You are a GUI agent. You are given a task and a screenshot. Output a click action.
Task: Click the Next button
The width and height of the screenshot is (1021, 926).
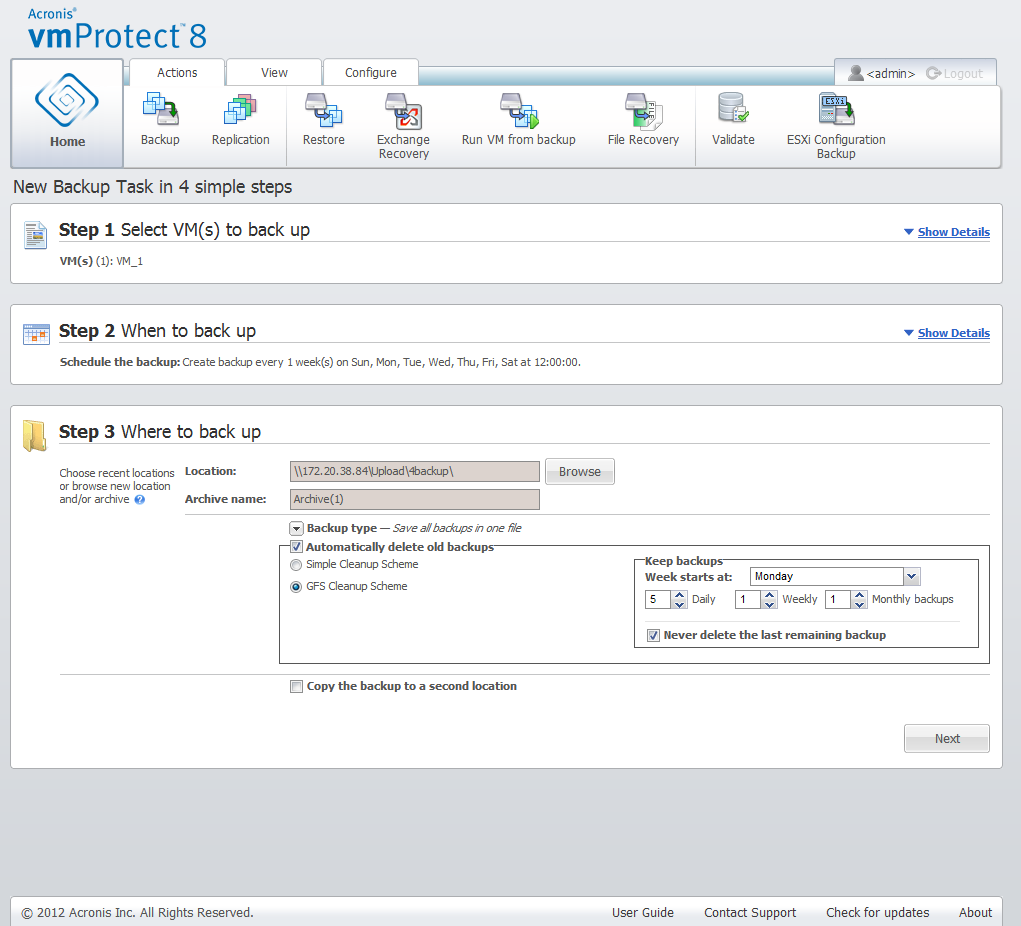coord(947,738)
